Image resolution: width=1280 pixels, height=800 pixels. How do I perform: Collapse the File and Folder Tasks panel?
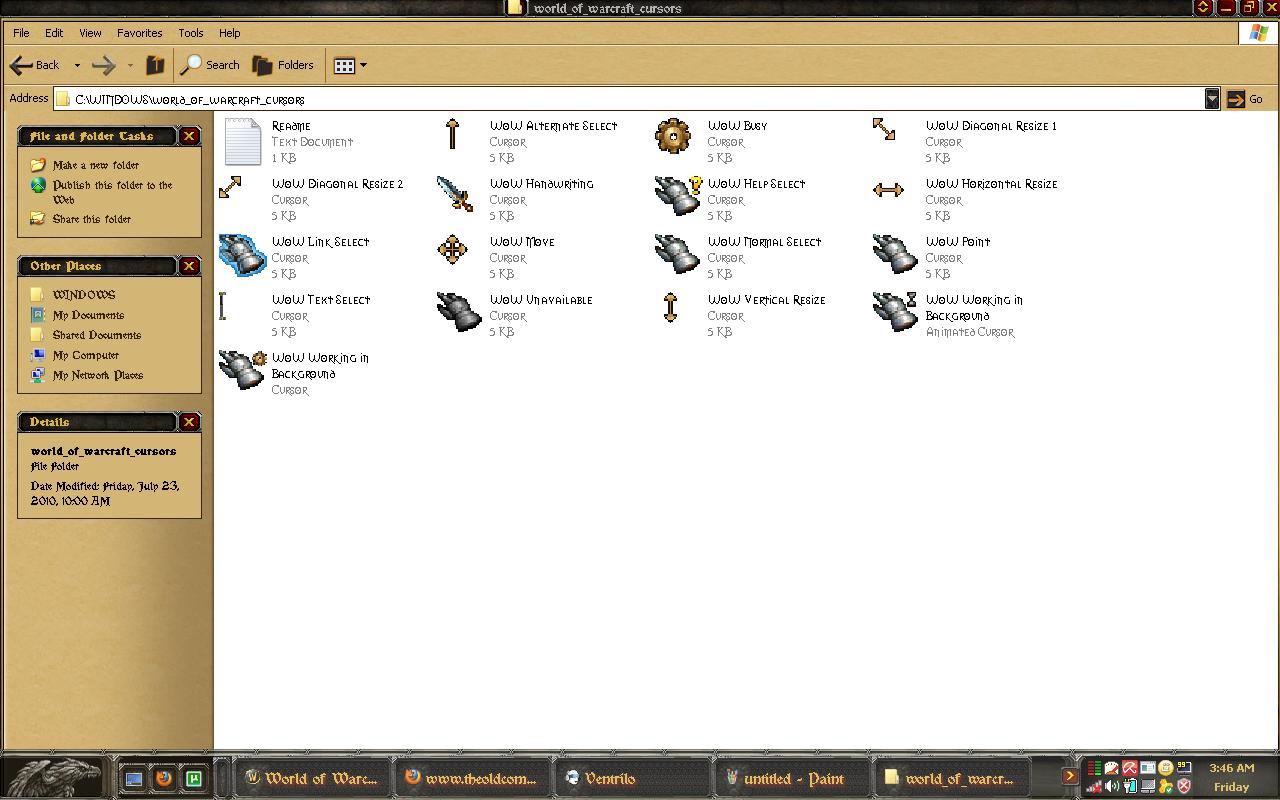point(189,136)
